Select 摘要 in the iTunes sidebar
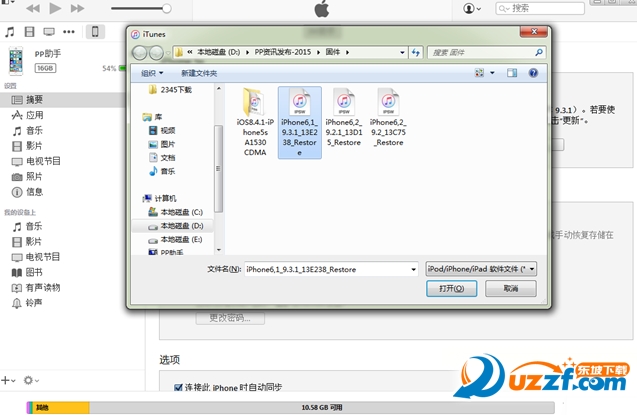This screenshot has width=637, height=415. click(x=63, y=99)
